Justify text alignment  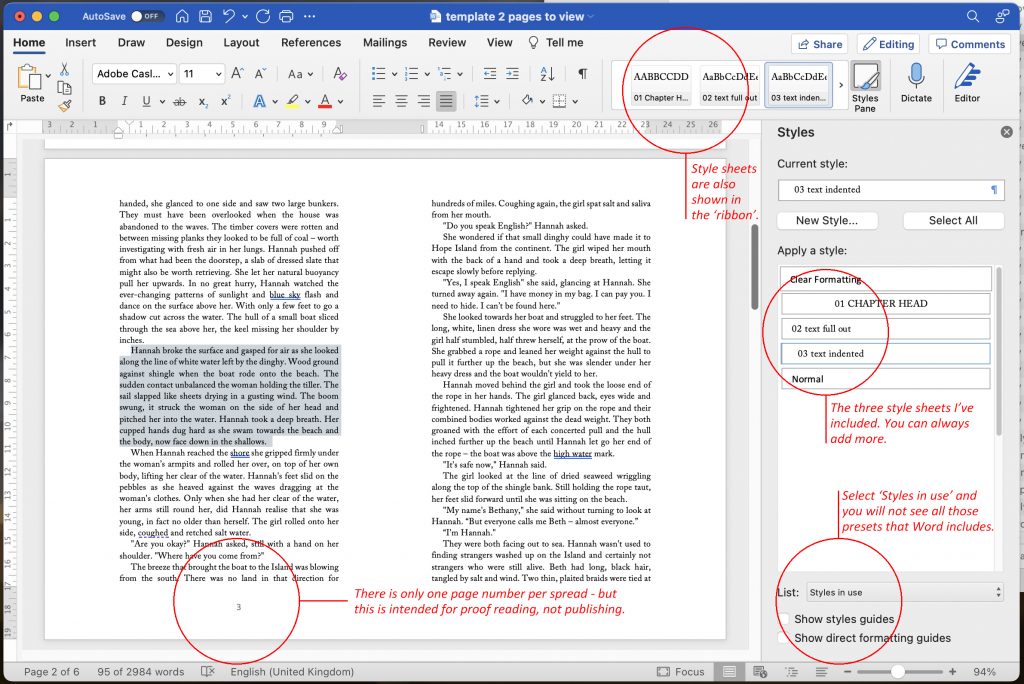[446, 101]
